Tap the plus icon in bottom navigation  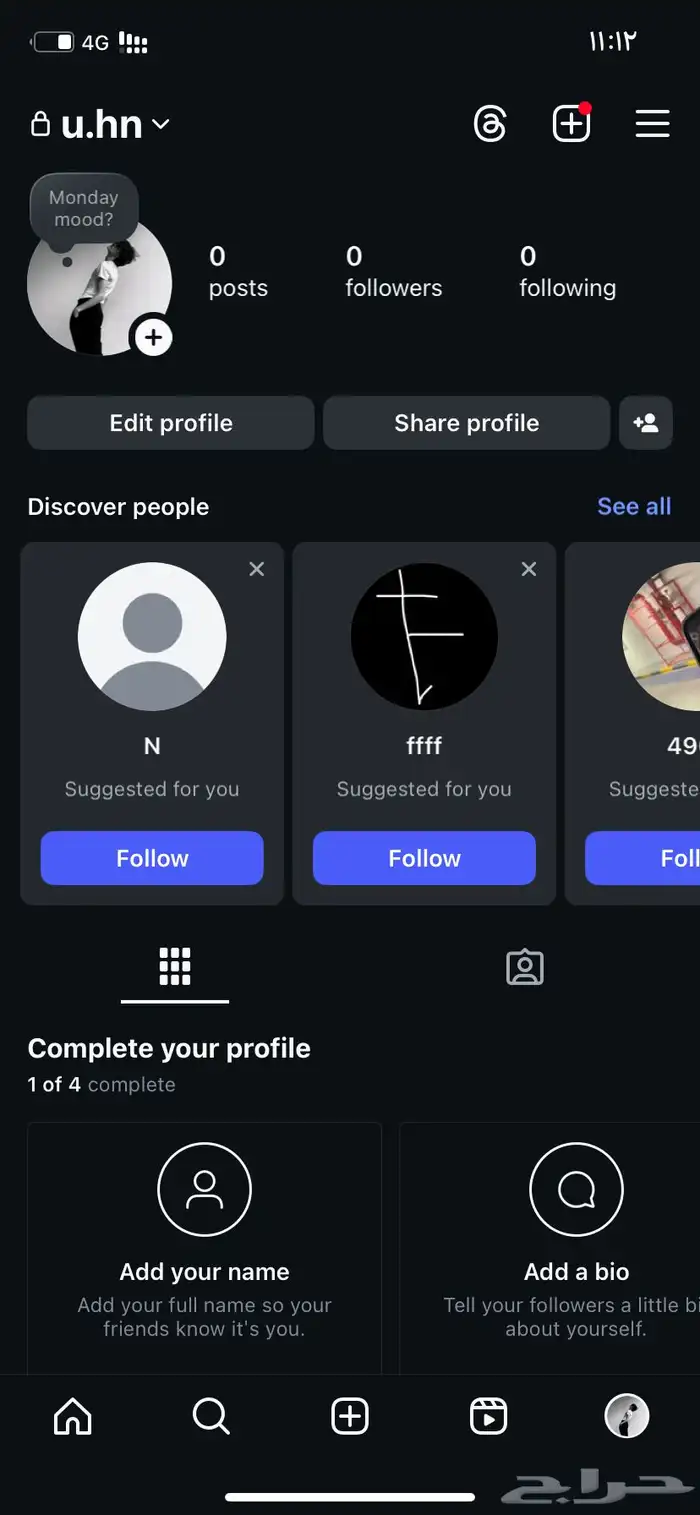click(350, 1416)
